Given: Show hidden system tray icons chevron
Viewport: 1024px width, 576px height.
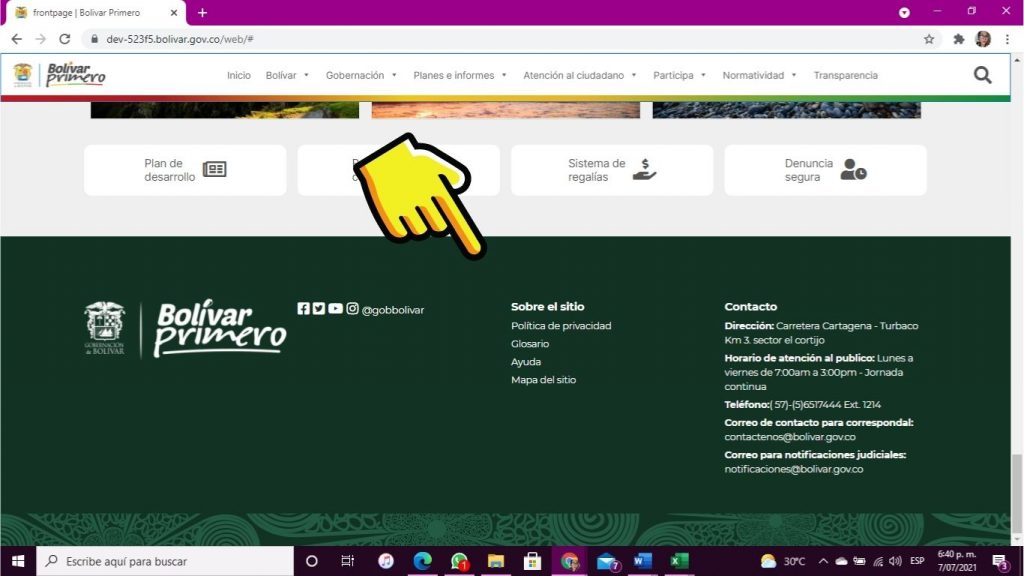Looking at the screenshot, I should coord(823,561).
